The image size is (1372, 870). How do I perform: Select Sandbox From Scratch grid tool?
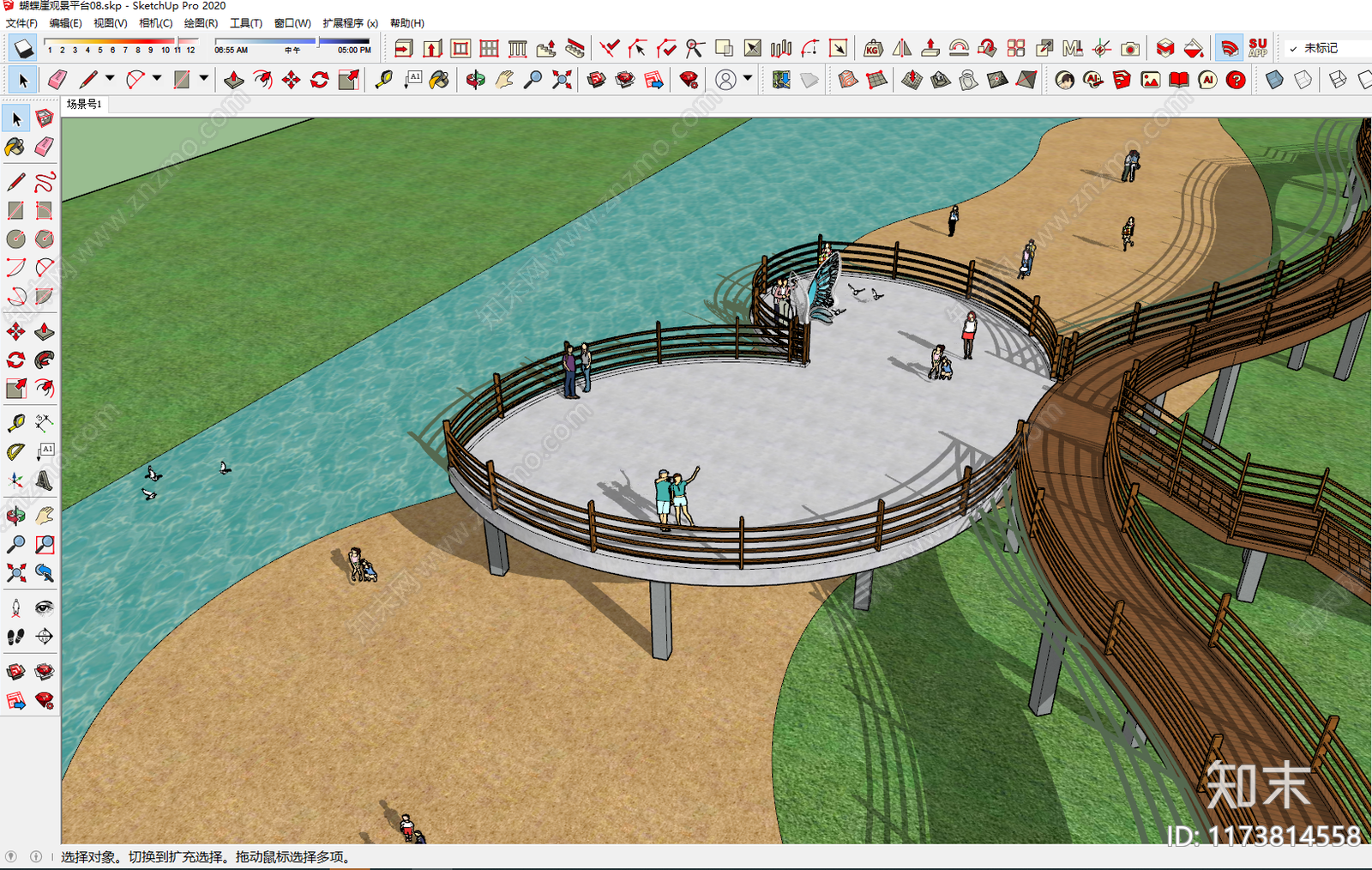click(x=876, y=80)
